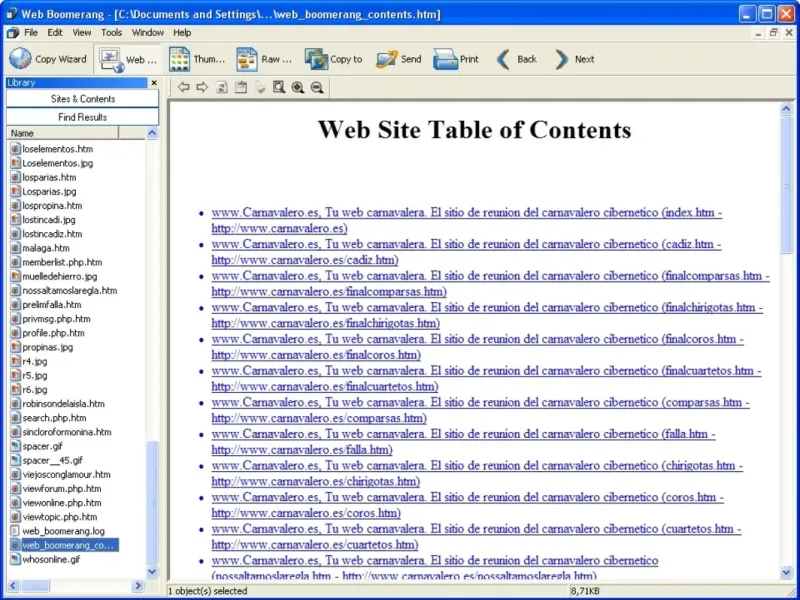Open the index.htm link for carnavalero.es
The image size is (800, 600).
click(467, 220)
